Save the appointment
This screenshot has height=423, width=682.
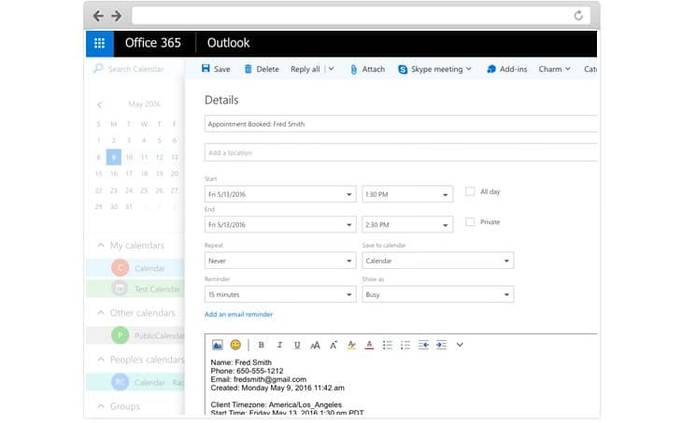[x=216, y=69]
